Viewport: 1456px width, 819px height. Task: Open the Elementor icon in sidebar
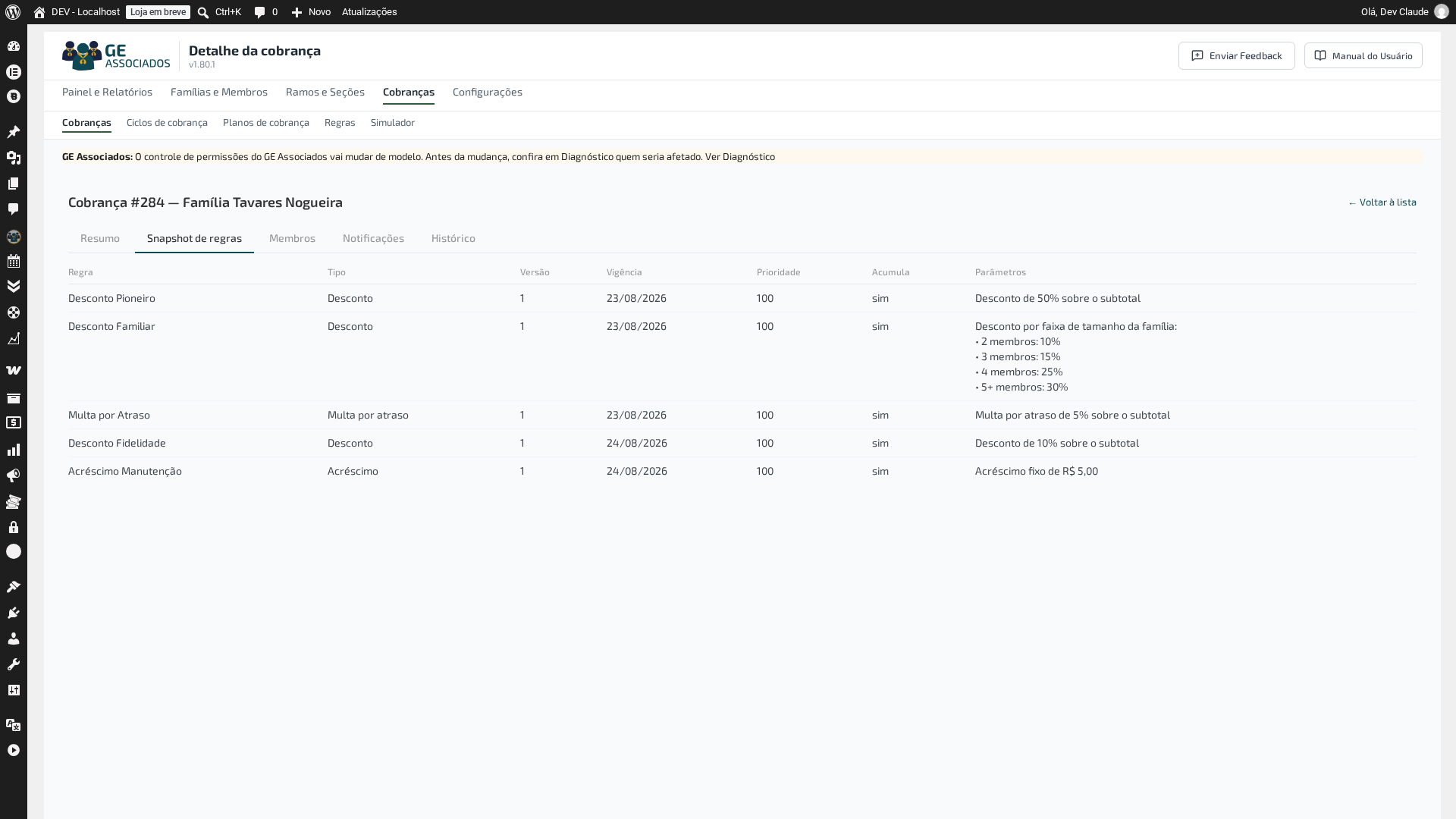coord(14,72)
